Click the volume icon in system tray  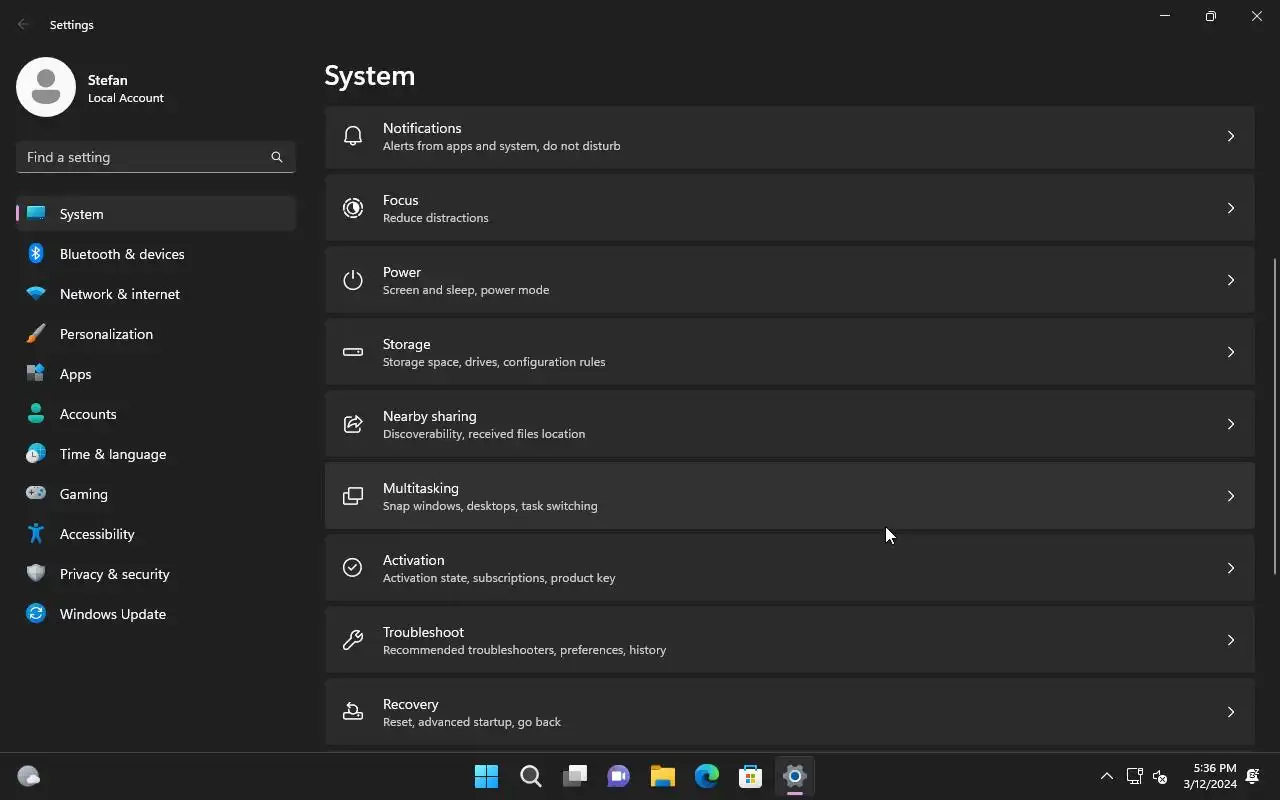coord(1160,776)
